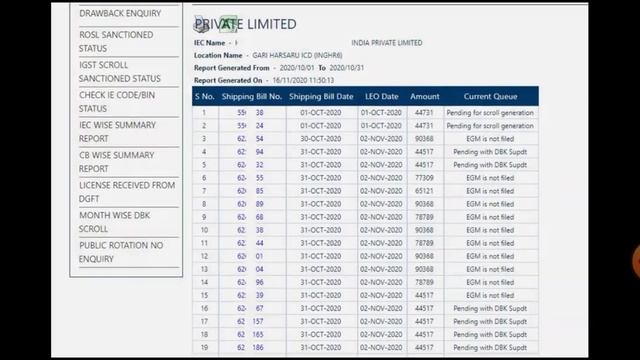This screenshot has height=360, width=640.
Task: Open shipping bill link in row 11
Action: [x=250, y=243]
